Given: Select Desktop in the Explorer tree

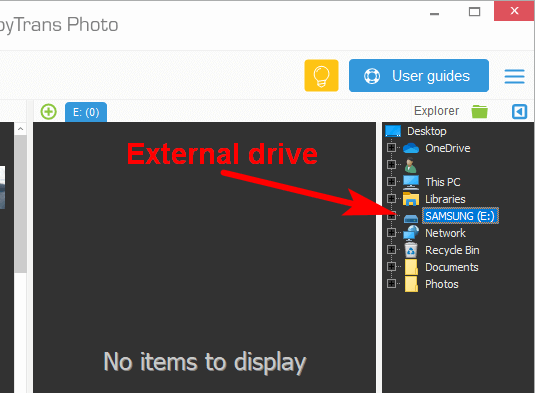Looking at the screenshot, I should coord(426,131).
